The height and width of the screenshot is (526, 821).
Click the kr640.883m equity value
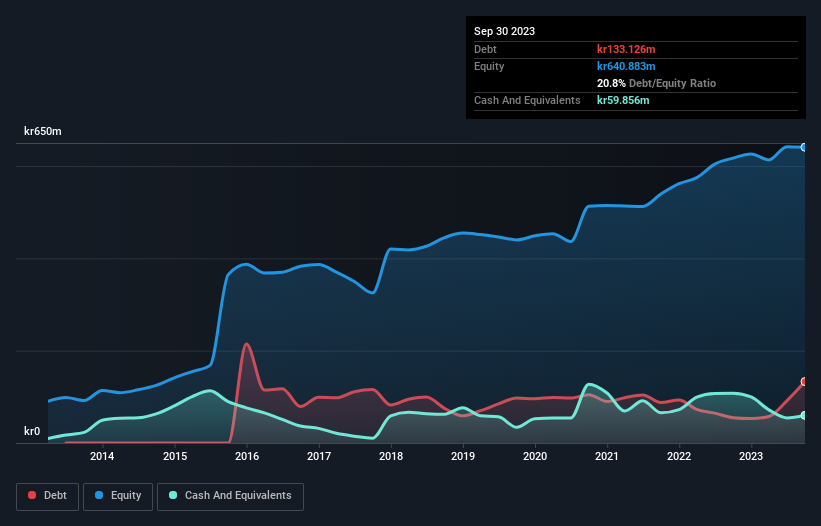pyautogui.click(x=626, y=66)
